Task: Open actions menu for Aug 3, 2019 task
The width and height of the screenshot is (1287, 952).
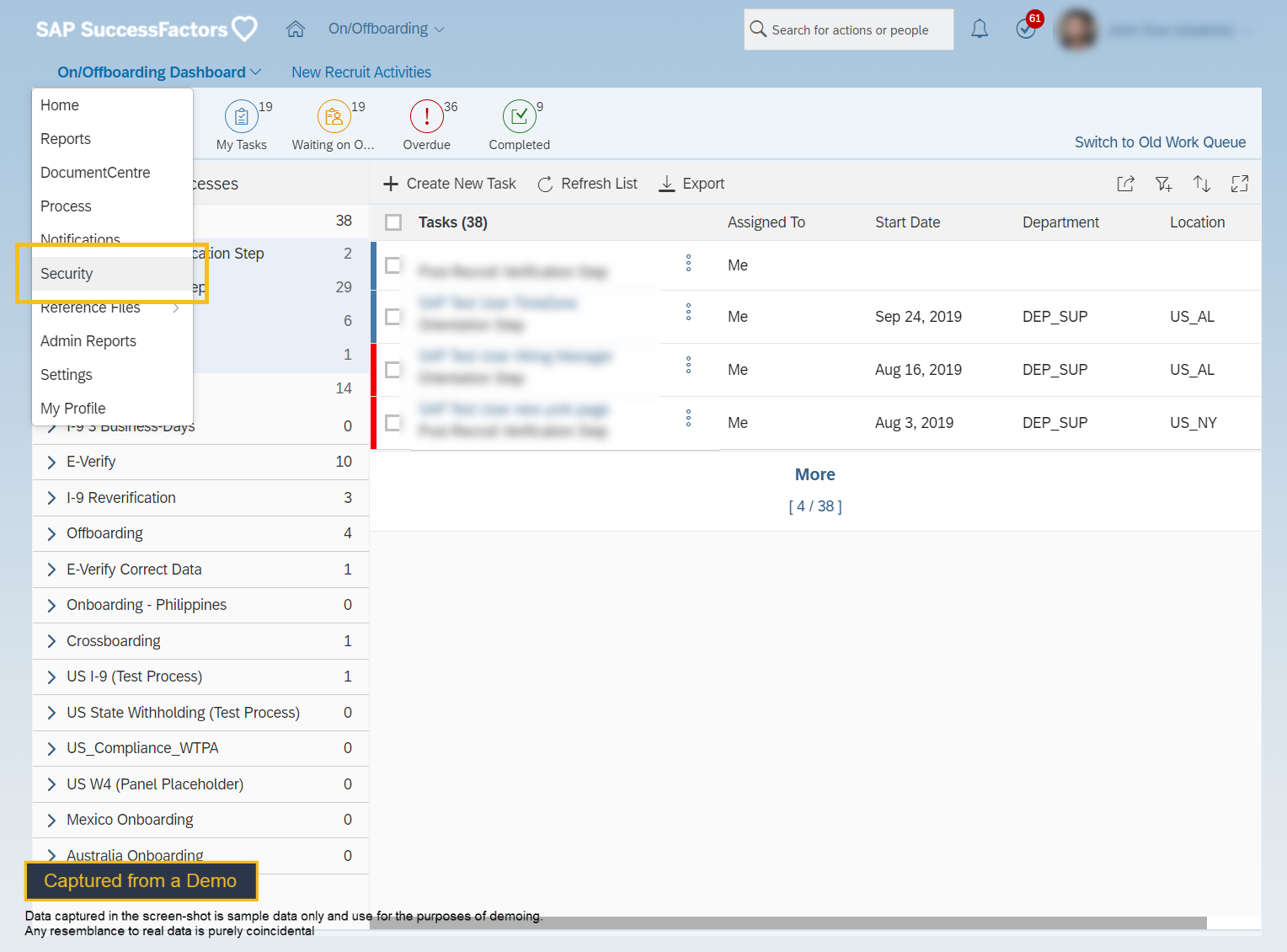Action: 688,418
